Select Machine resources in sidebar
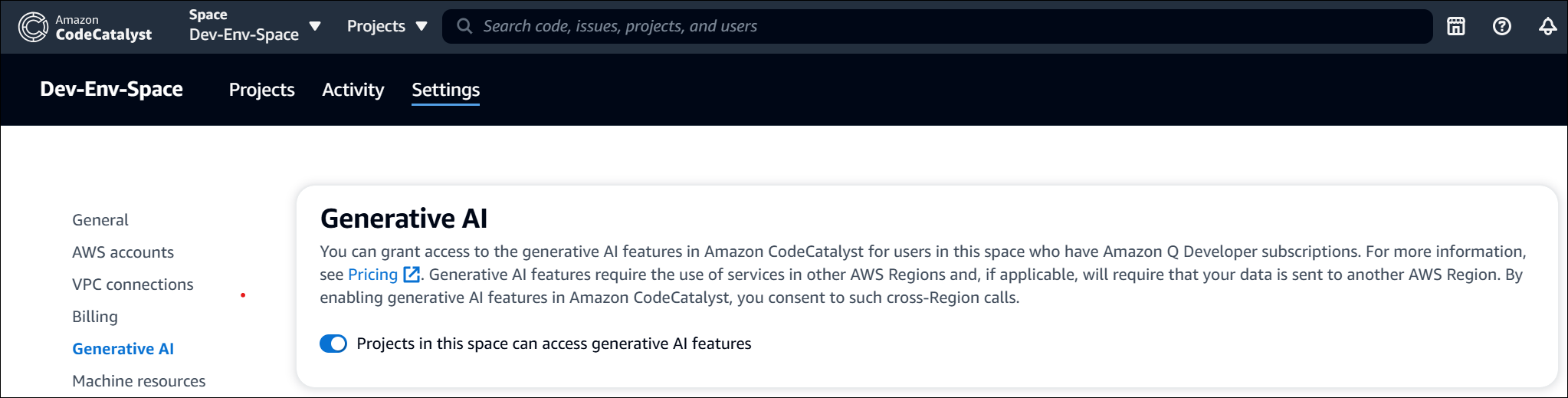Image resolution: width=1568 pixels, height=398 pixels. click(139, 381)
